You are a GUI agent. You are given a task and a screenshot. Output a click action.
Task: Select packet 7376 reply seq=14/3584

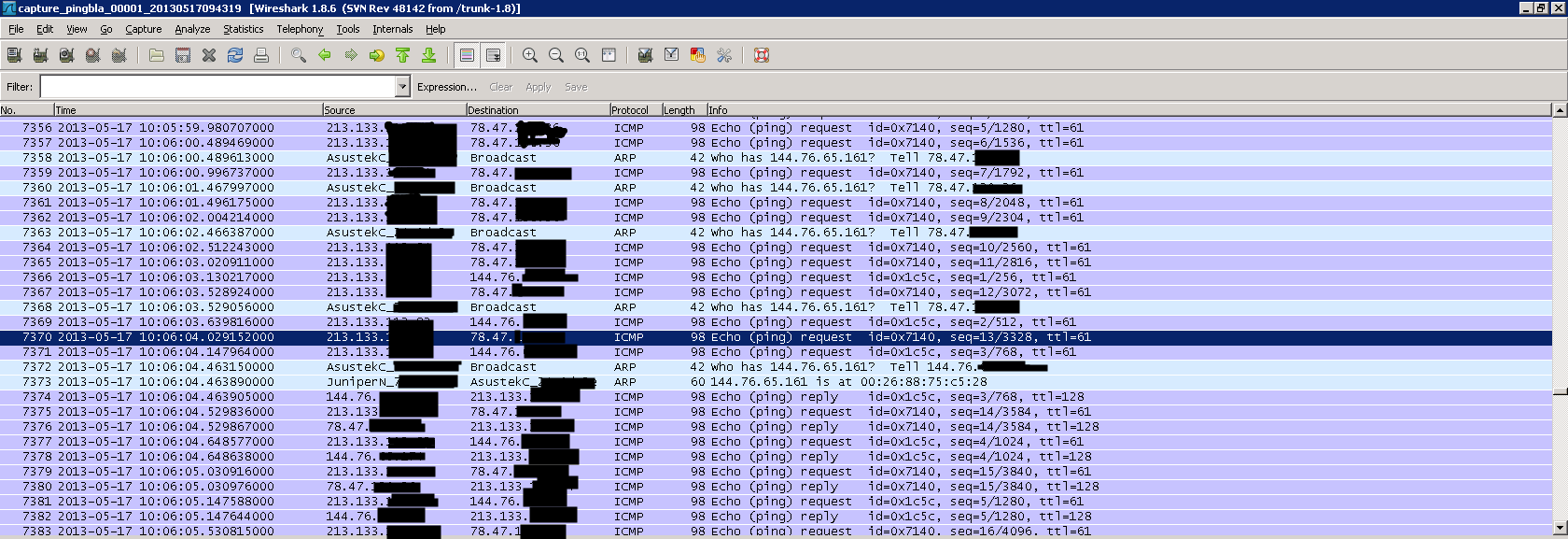tap(776, 427)
